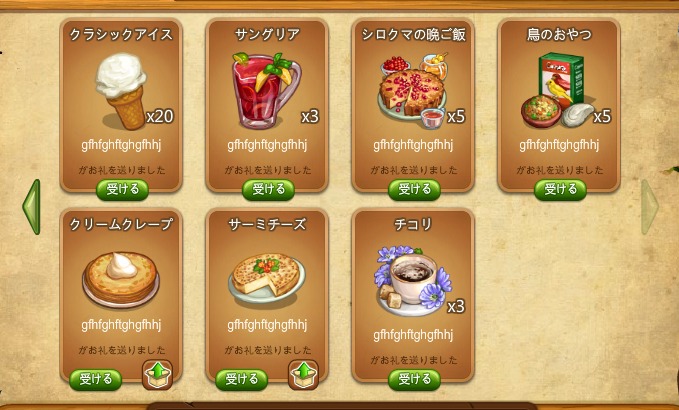Accept the チコリ gift
679x410 pixels.
[x=414, y=380]
